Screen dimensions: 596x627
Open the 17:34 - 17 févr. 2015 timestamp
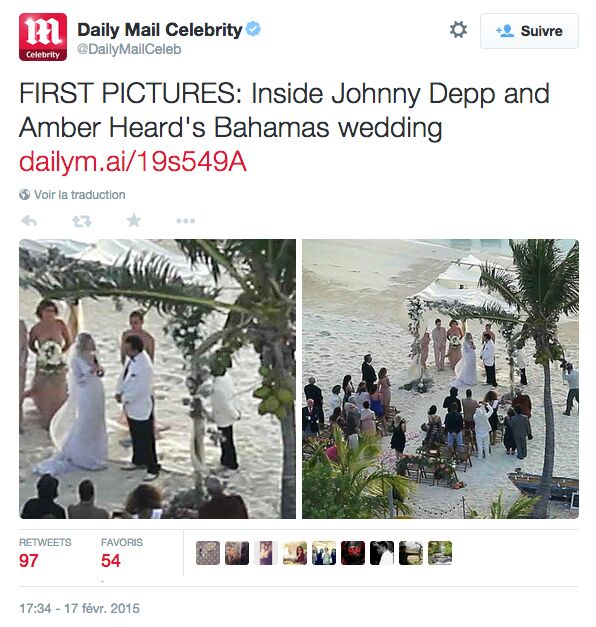(80, 609)
